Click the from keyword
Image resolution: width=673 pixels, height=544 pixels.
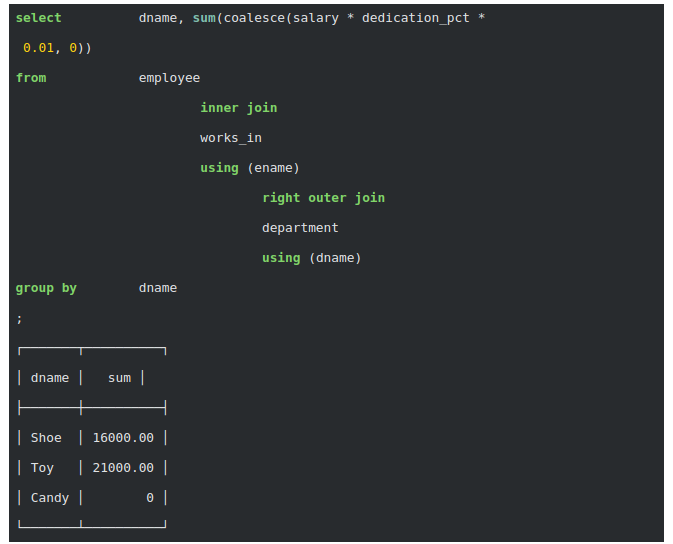tap(31, 78)
